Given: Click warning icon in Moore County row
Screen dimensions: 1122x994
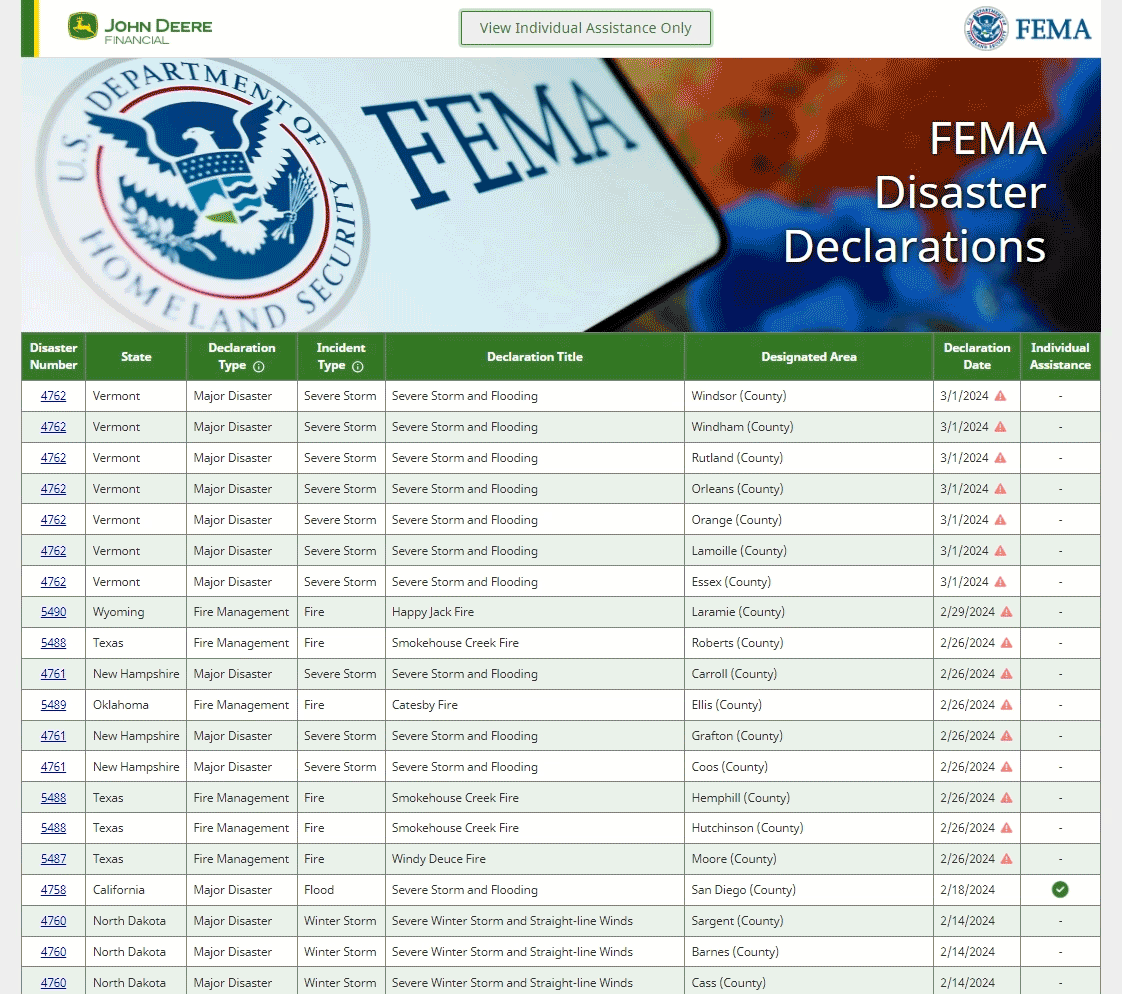Looking at the screenshot, I should click(x=1006, y=859).
